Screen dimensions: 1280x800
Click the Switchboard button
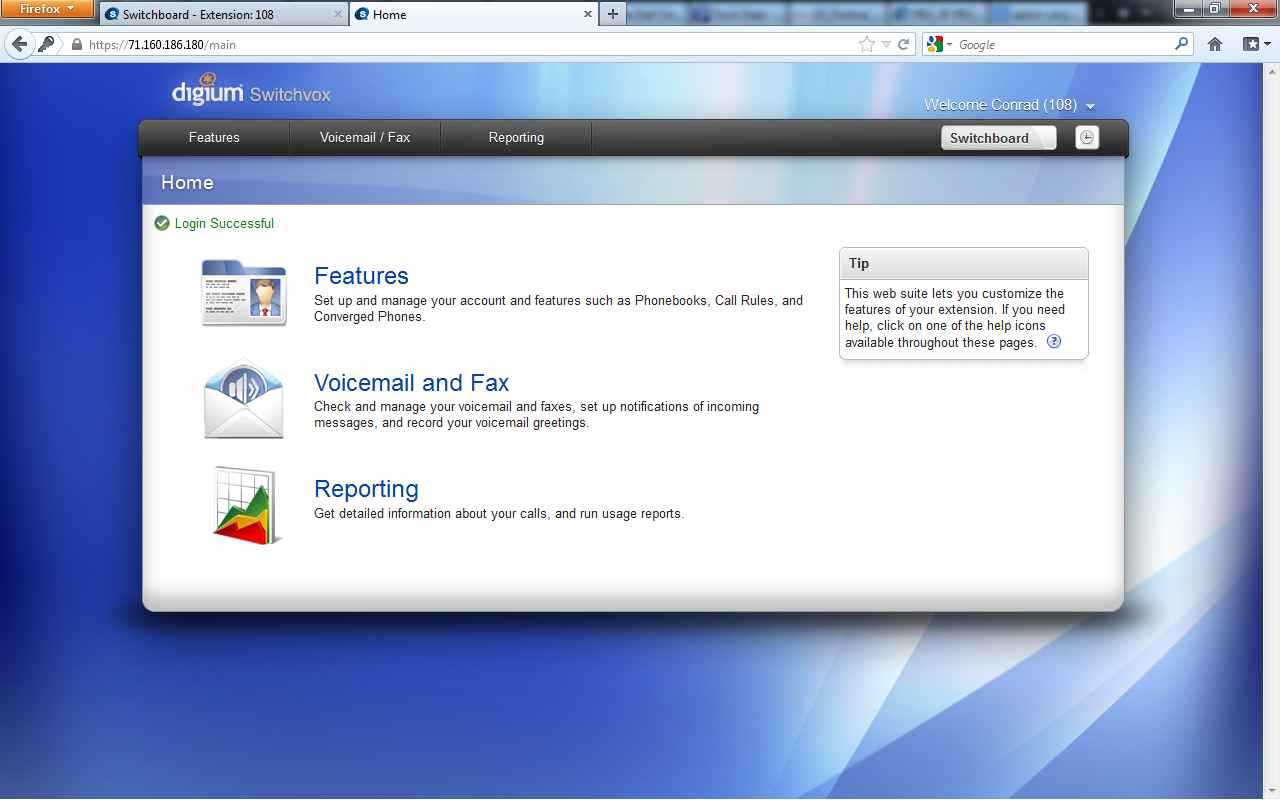point(998,138)
